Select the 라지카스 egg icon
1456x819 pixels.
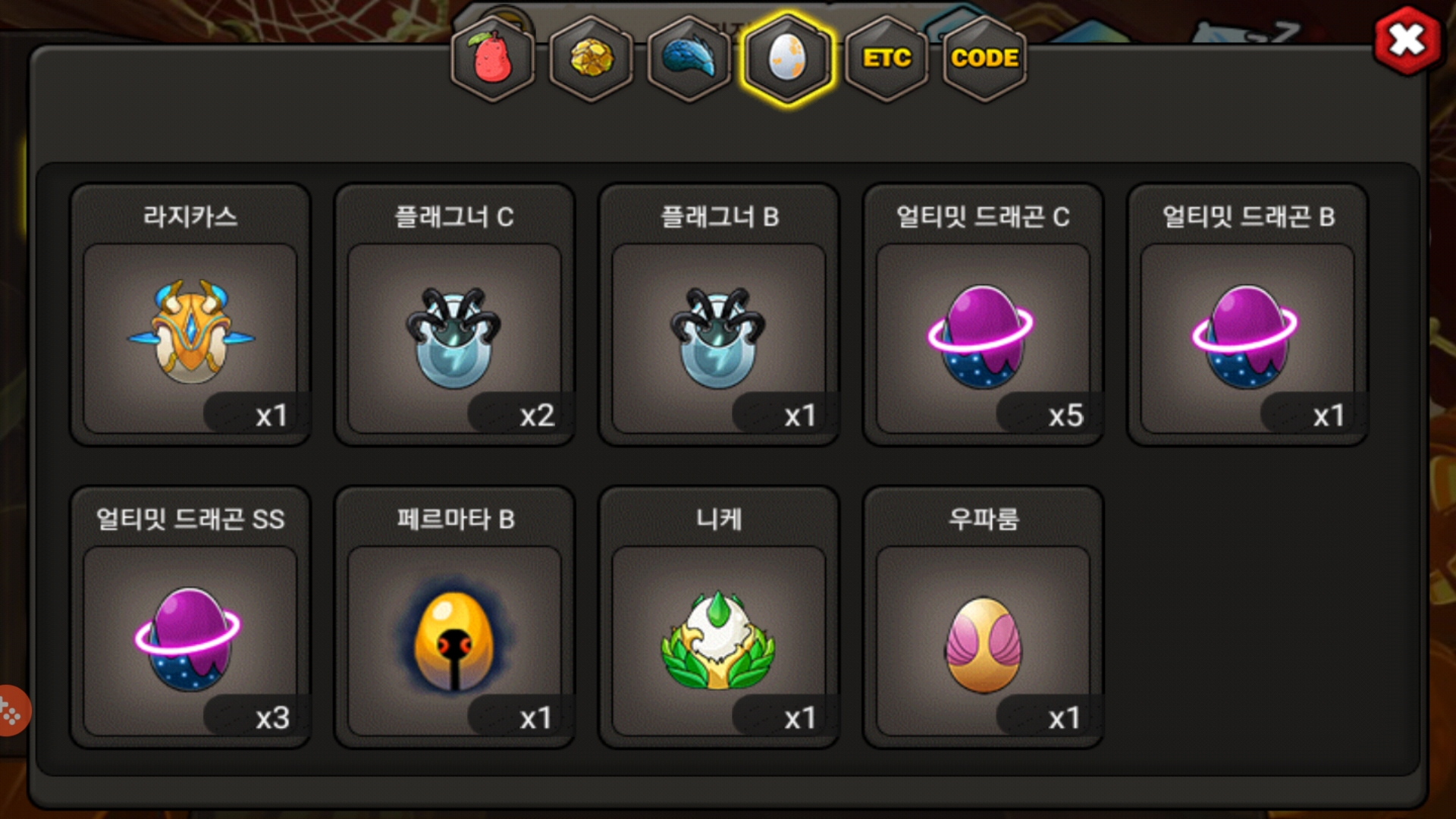190,334
